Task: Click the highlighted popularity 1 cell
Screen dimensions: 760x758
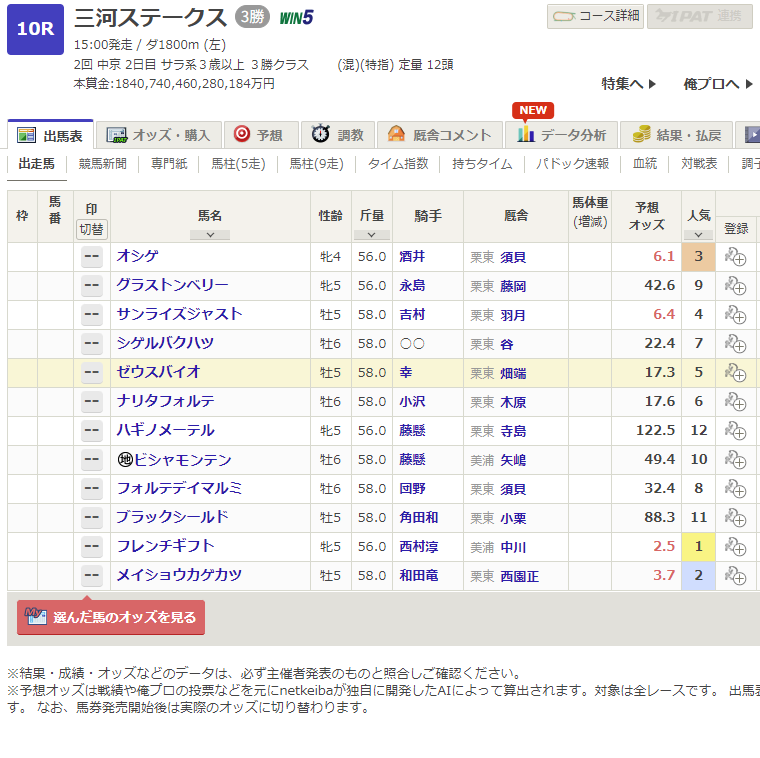Action: (x=698, y=547)
